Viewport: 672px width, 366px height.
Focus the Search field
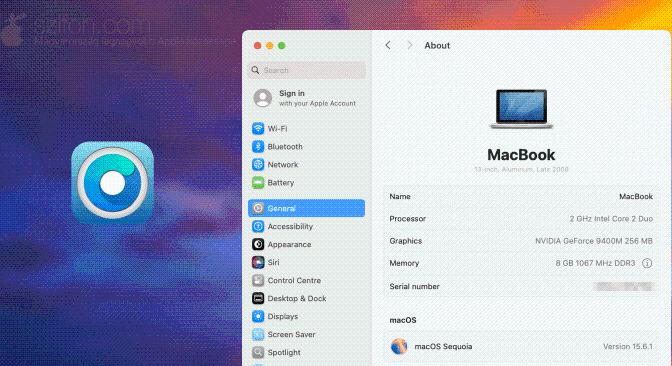click(307, 70)
